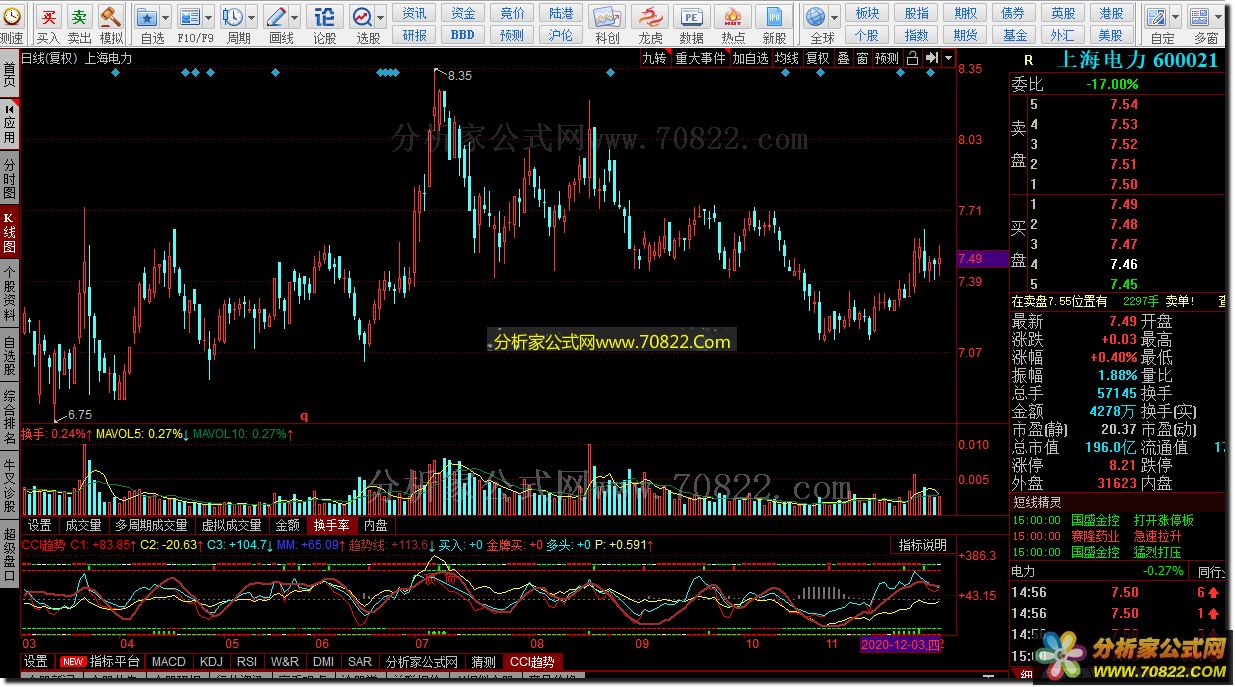Toggle the 窗 window layout option
Viewport: 1235px width, 687px height.
(862, 58)
